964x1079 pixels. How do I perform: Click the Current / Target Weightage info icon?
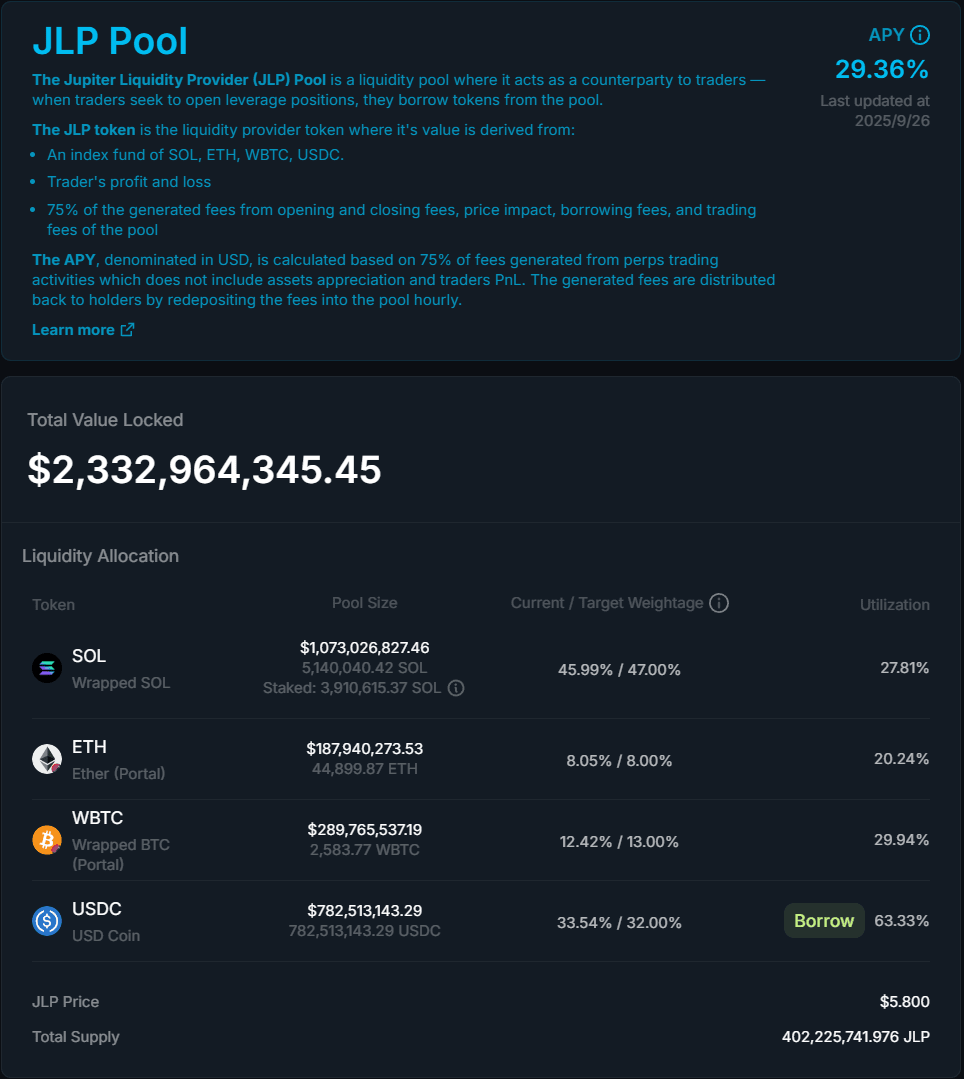(x=719, y=603)
